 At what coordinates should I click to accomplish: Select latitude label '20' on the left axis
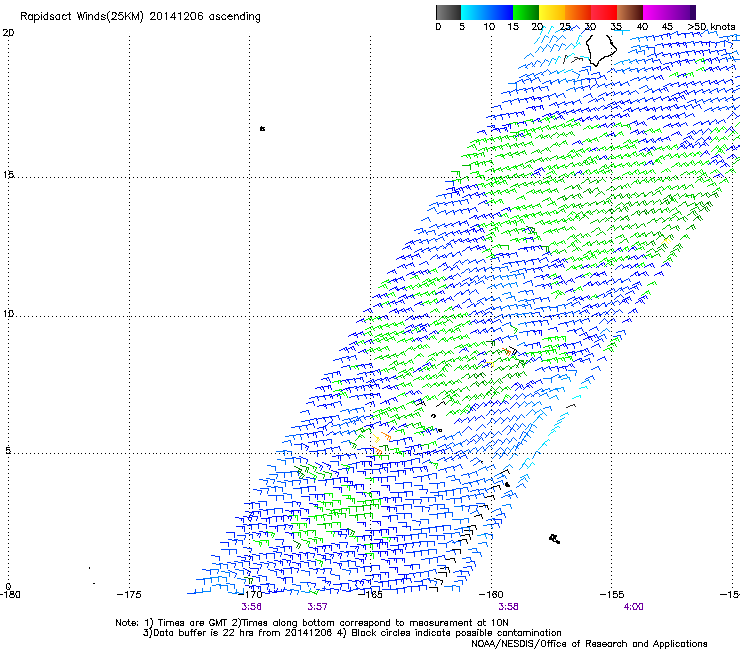pos(8,33)
